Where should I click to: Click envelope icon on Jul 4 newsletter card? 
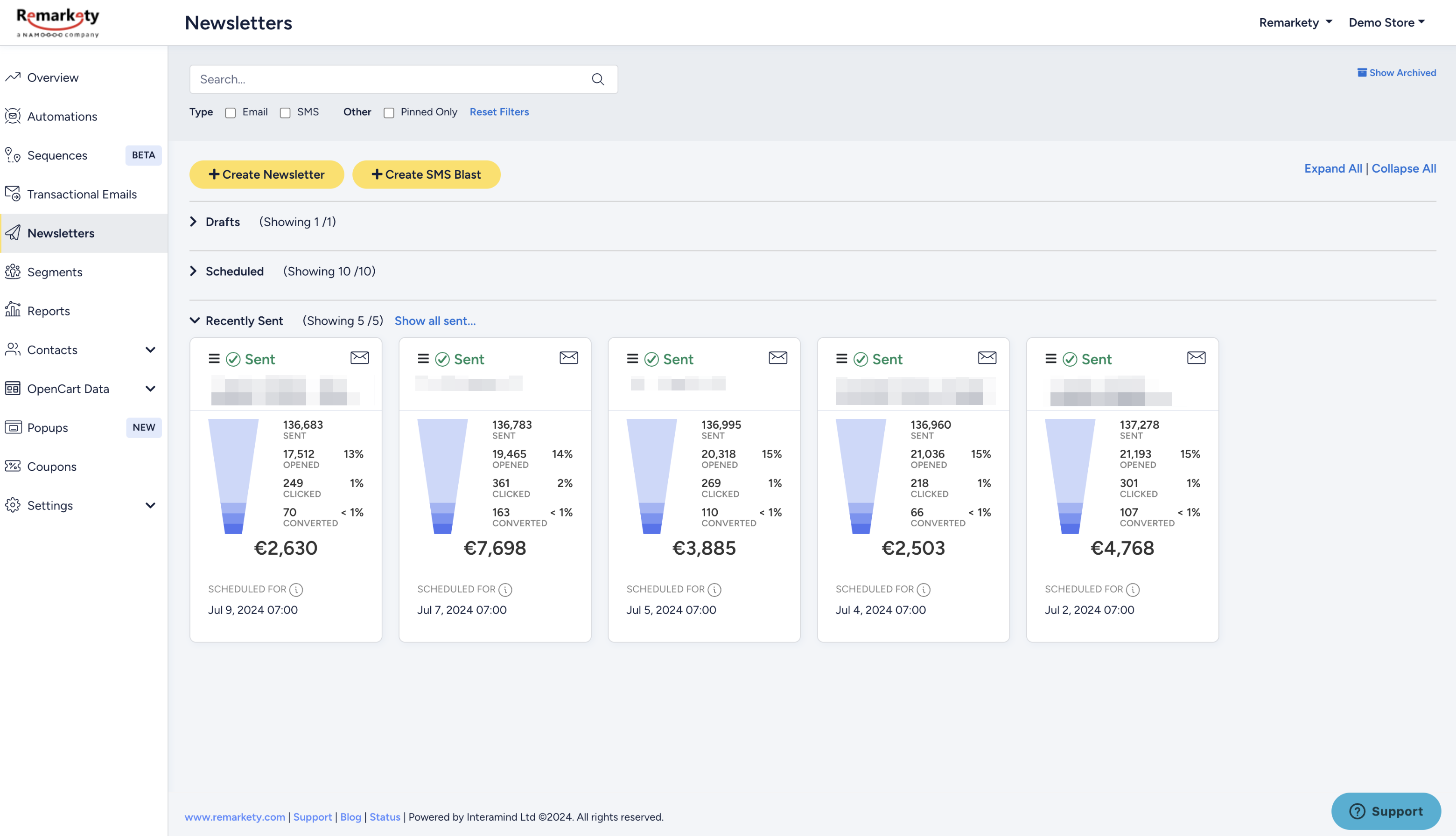point(987,358)
